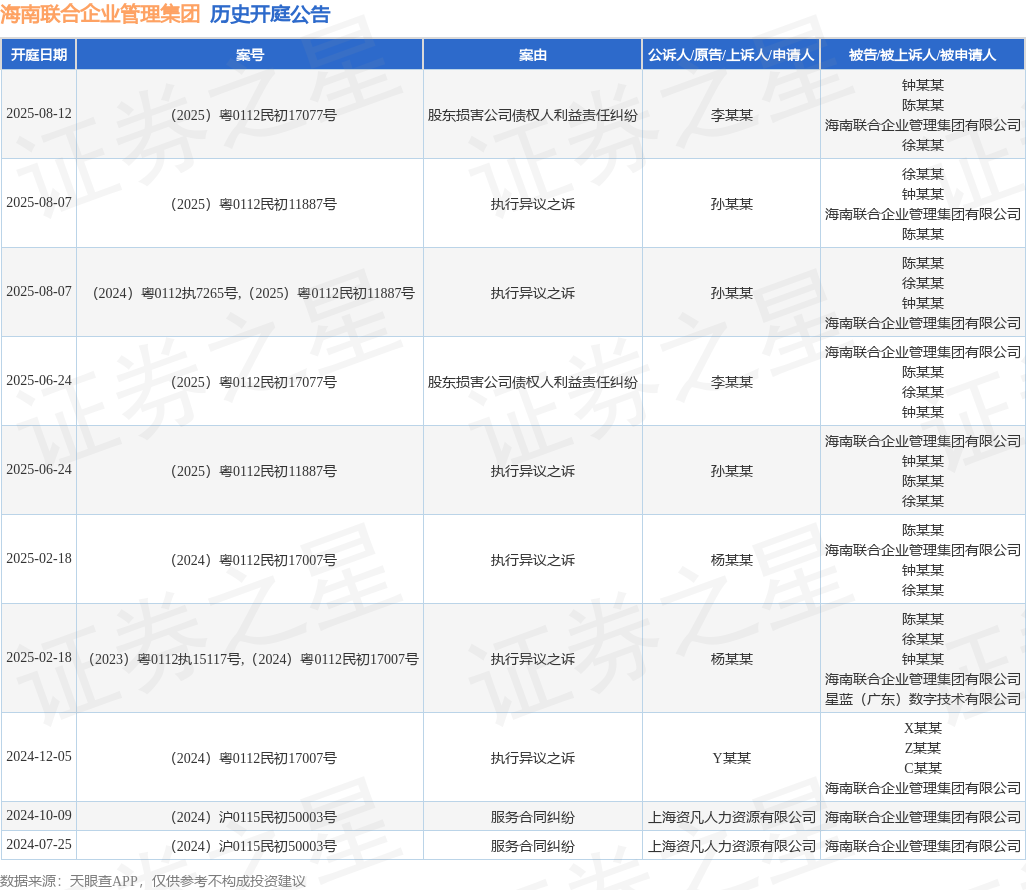Click the 开庭日期 column header
This screenshot has height=890, width=1026.
click(39, 55)
